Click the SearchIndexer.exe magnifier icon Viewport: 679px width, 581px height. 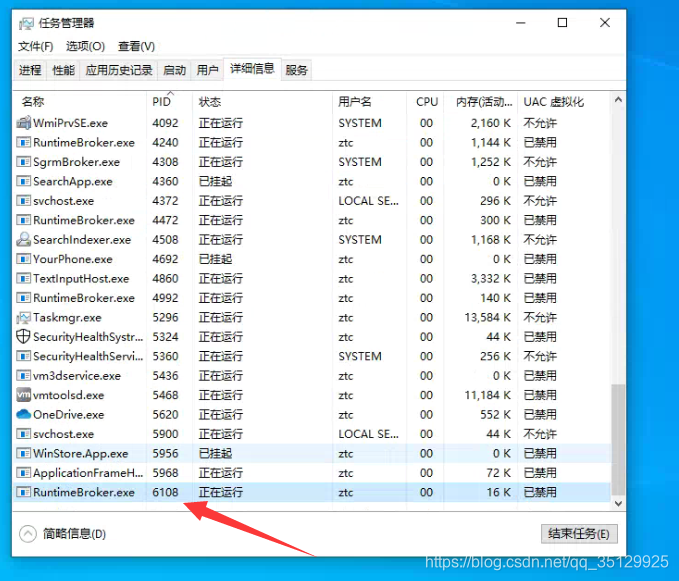pyautogui.click(x=23, y=239)
